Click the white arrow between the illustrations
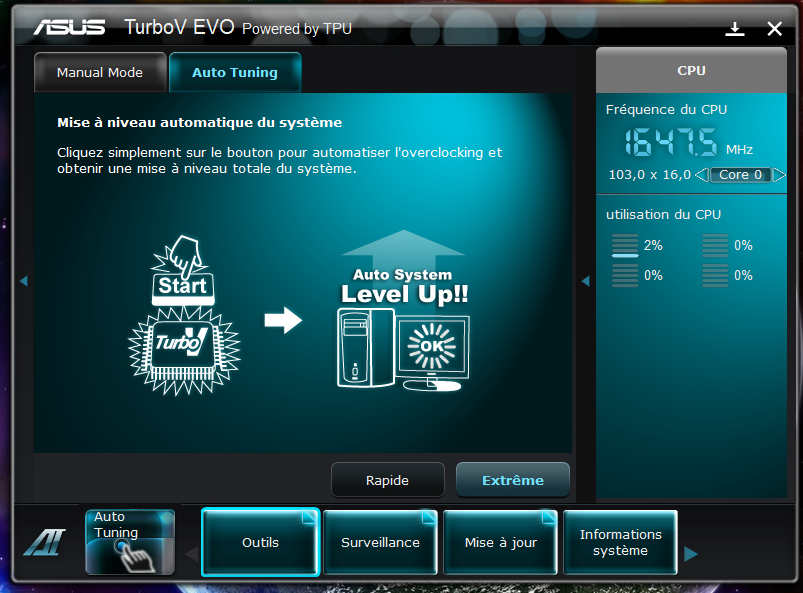The height and width of the screenshot is (593, 803). 283,321
